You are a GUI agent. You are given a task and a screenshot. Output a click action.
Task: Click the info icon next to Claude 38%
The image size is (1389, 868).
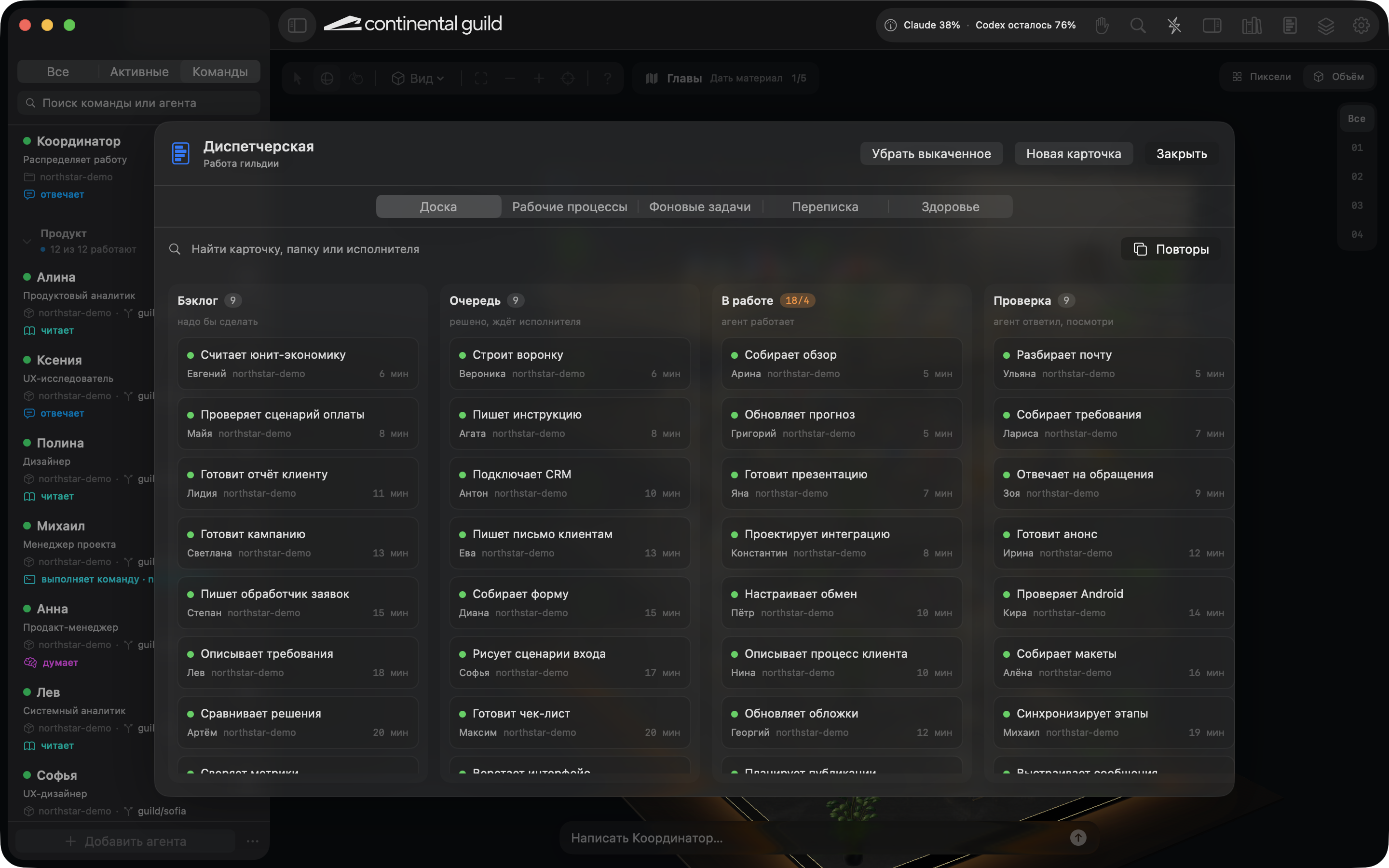[x=890, y=25]
